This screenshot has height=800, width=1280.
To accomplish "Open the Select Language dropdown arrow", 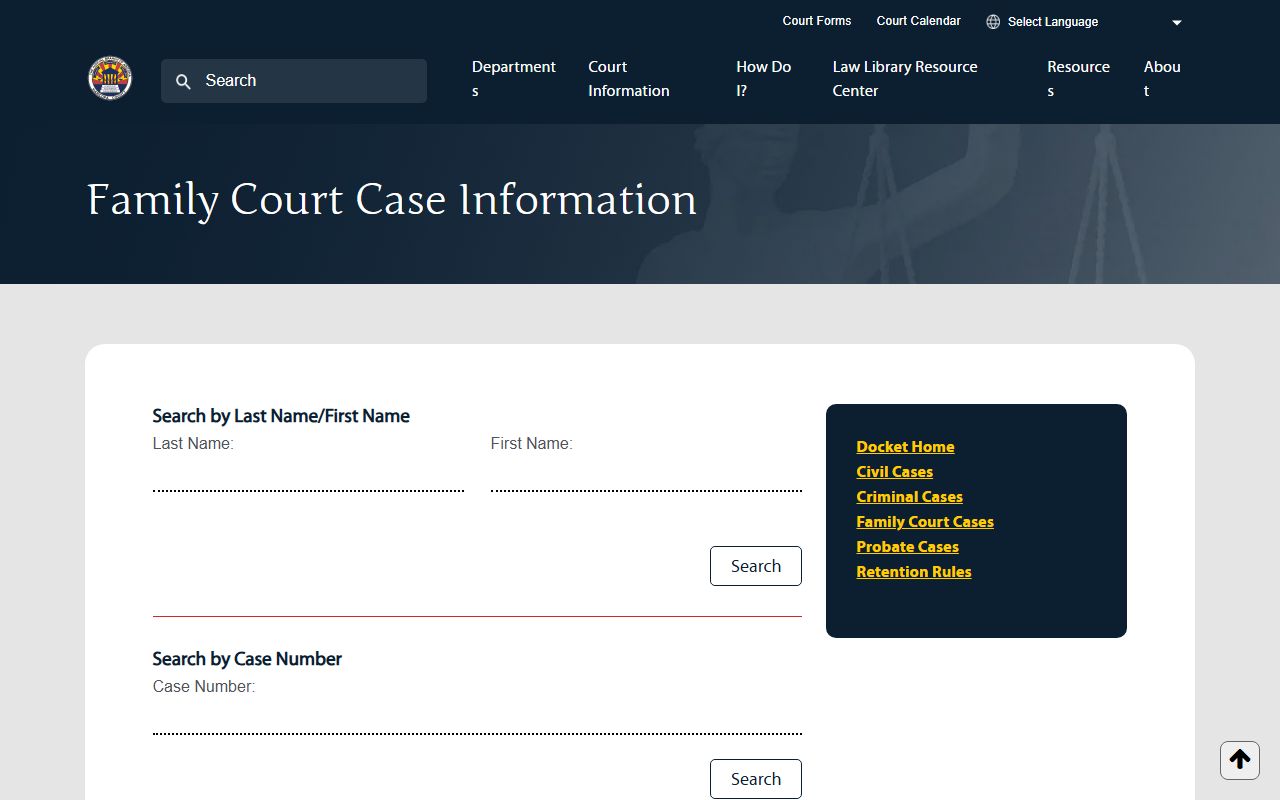I will pos(1177,23).
